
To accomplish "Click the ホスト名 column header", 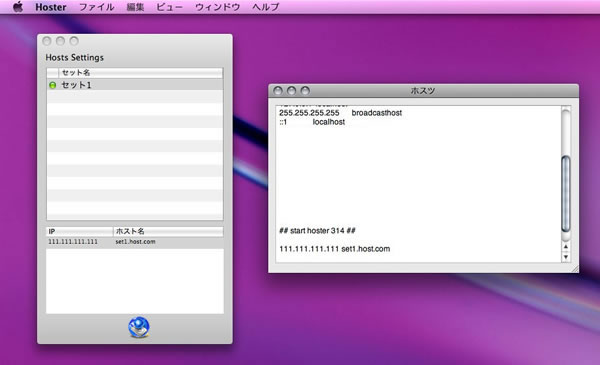I will 168,231.
